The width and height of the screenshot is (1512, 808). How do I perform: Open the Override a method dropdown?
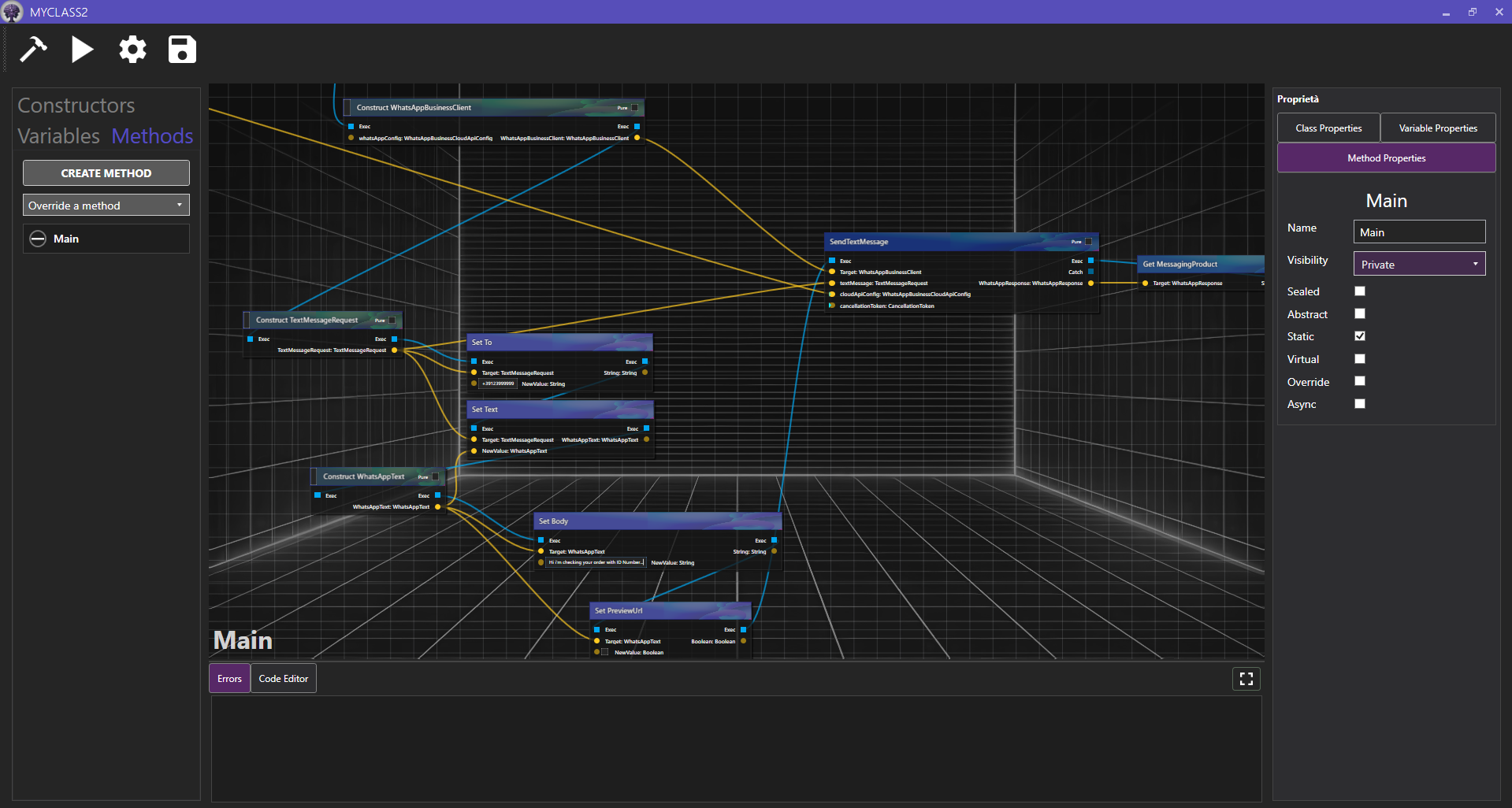106,206
